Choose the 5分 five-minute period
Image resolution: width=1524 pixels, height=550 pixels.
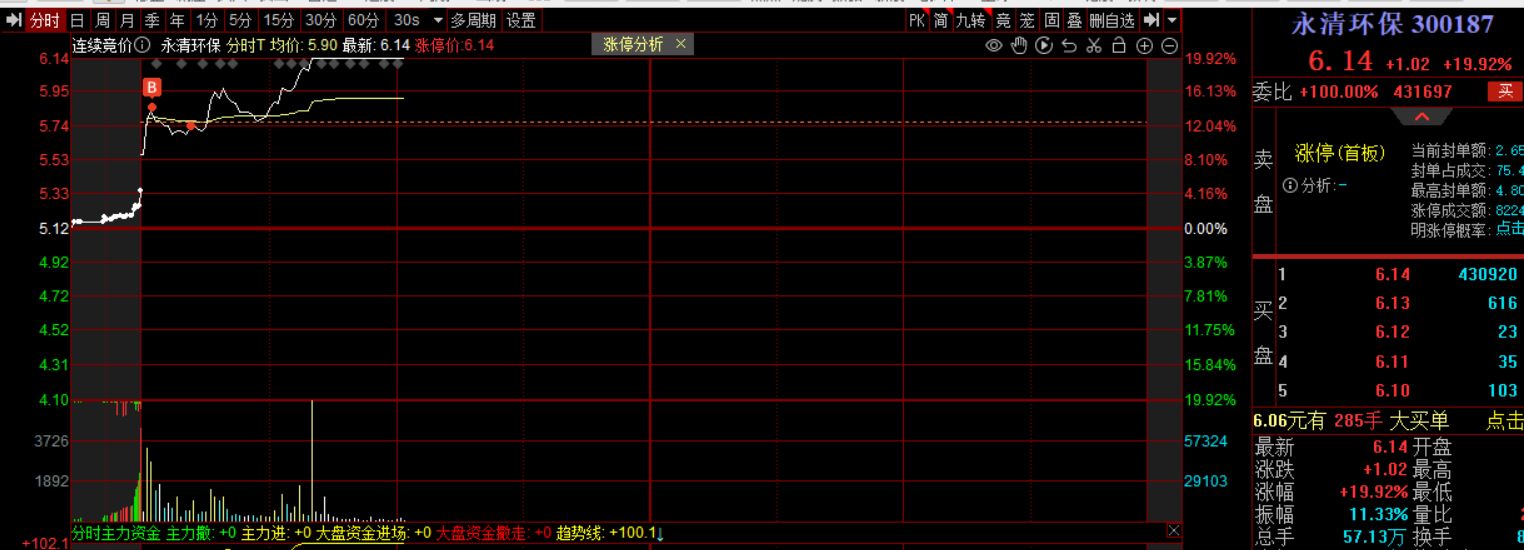(x=240, y=20)
